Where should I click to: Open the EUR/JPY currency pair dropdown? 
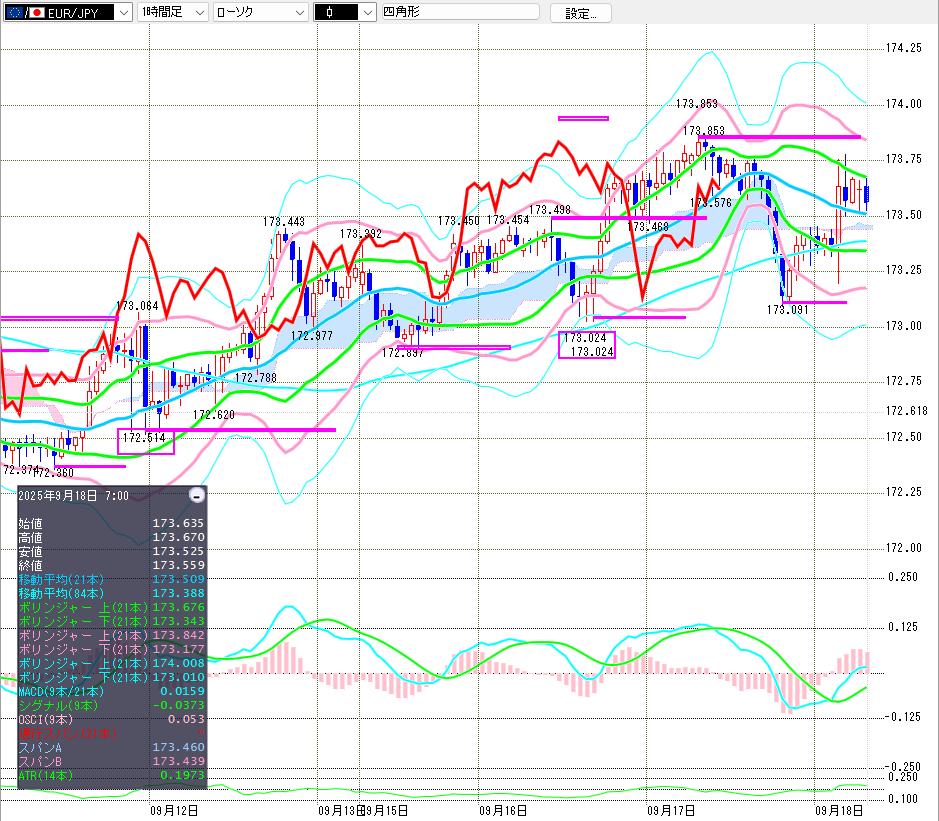click(x=122, y=12)
